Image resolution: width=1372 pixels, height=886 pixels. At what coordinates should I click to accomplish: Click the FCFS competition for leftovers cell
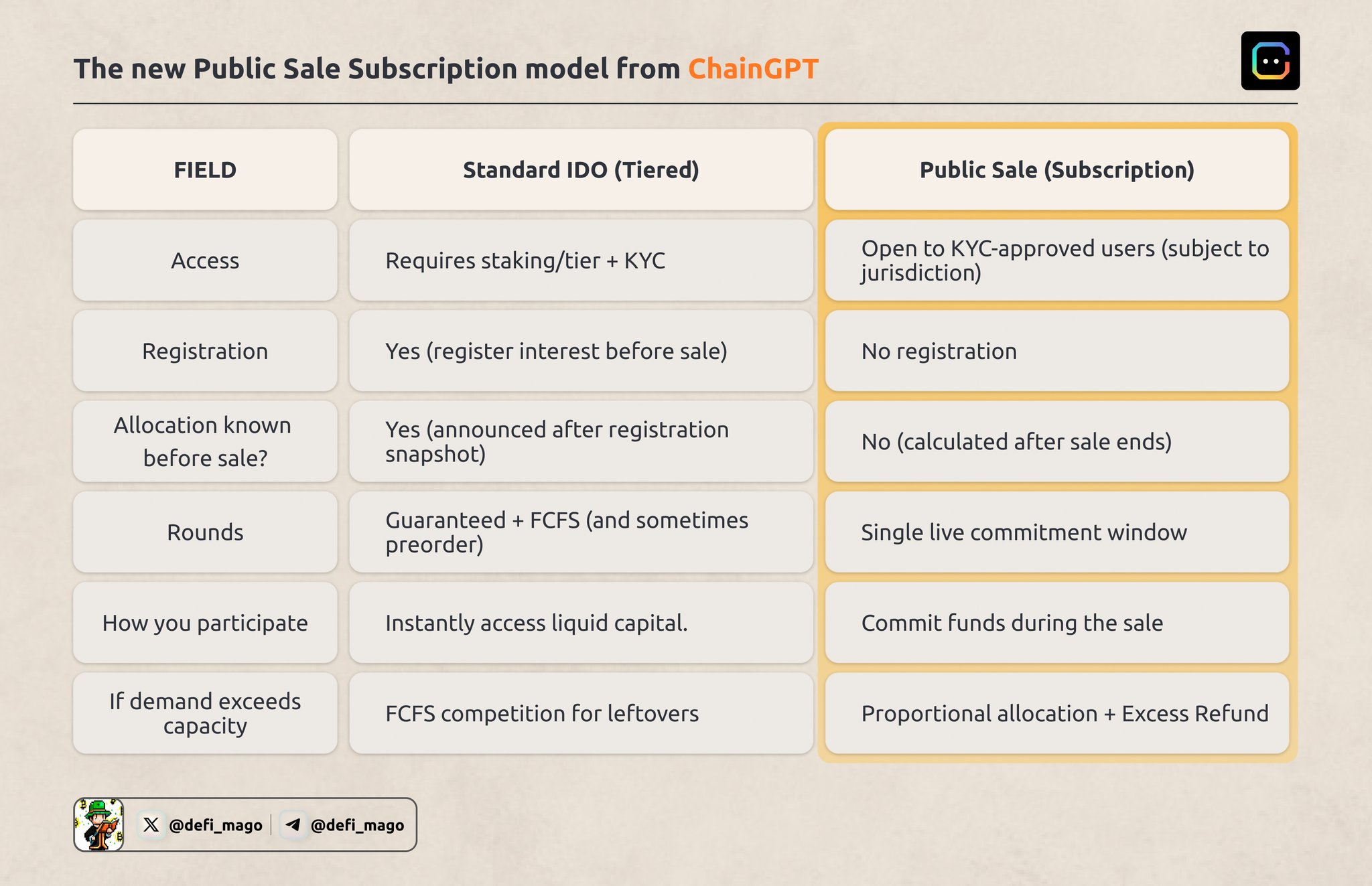tap(542, 713)
